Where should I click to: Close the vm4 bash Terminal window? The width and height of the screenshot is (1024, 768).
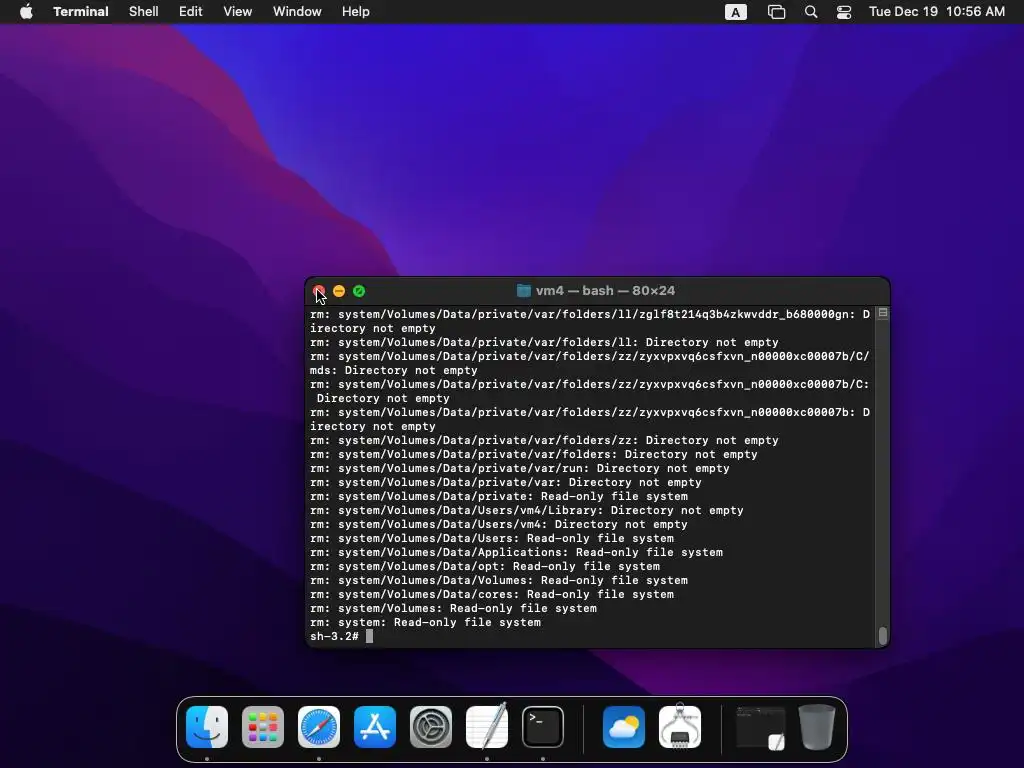tap(319, 291)
